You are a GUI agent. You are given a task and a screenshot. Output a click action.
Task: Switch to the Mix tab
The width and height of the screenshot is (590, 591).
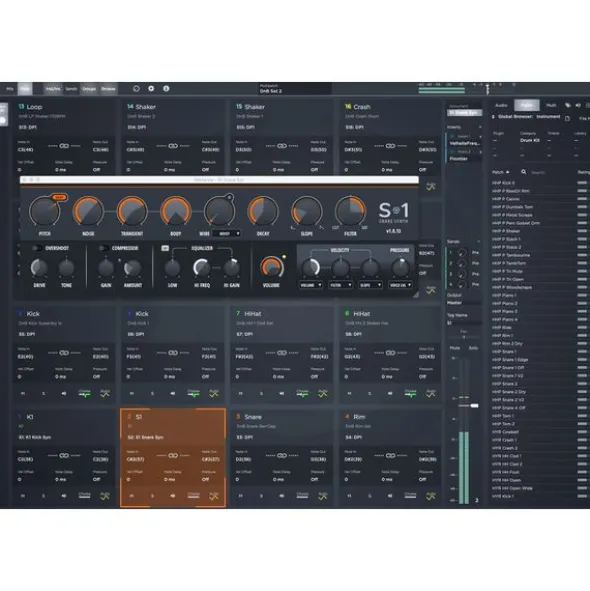[10, 89]
